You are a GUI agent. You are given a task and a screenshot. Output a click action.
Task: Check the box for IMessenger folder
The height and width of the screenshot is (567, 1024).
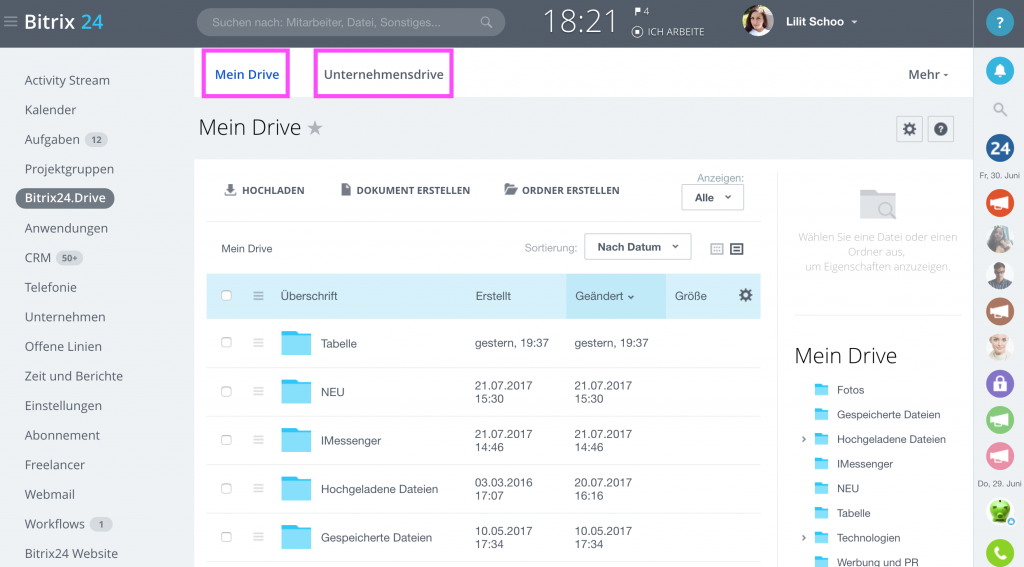click(x=226, y=440)
